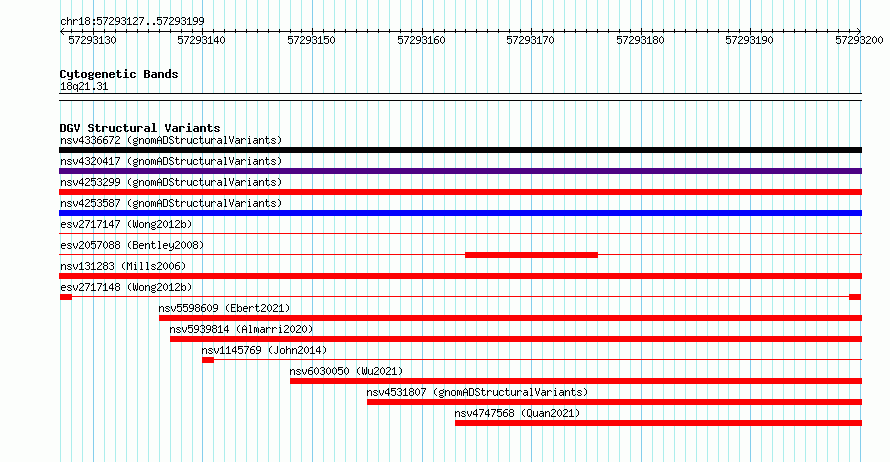Open nsv5598609 (Ebert2021) label
This screenshot has height=462, width=890.
[x=224, y=308]
